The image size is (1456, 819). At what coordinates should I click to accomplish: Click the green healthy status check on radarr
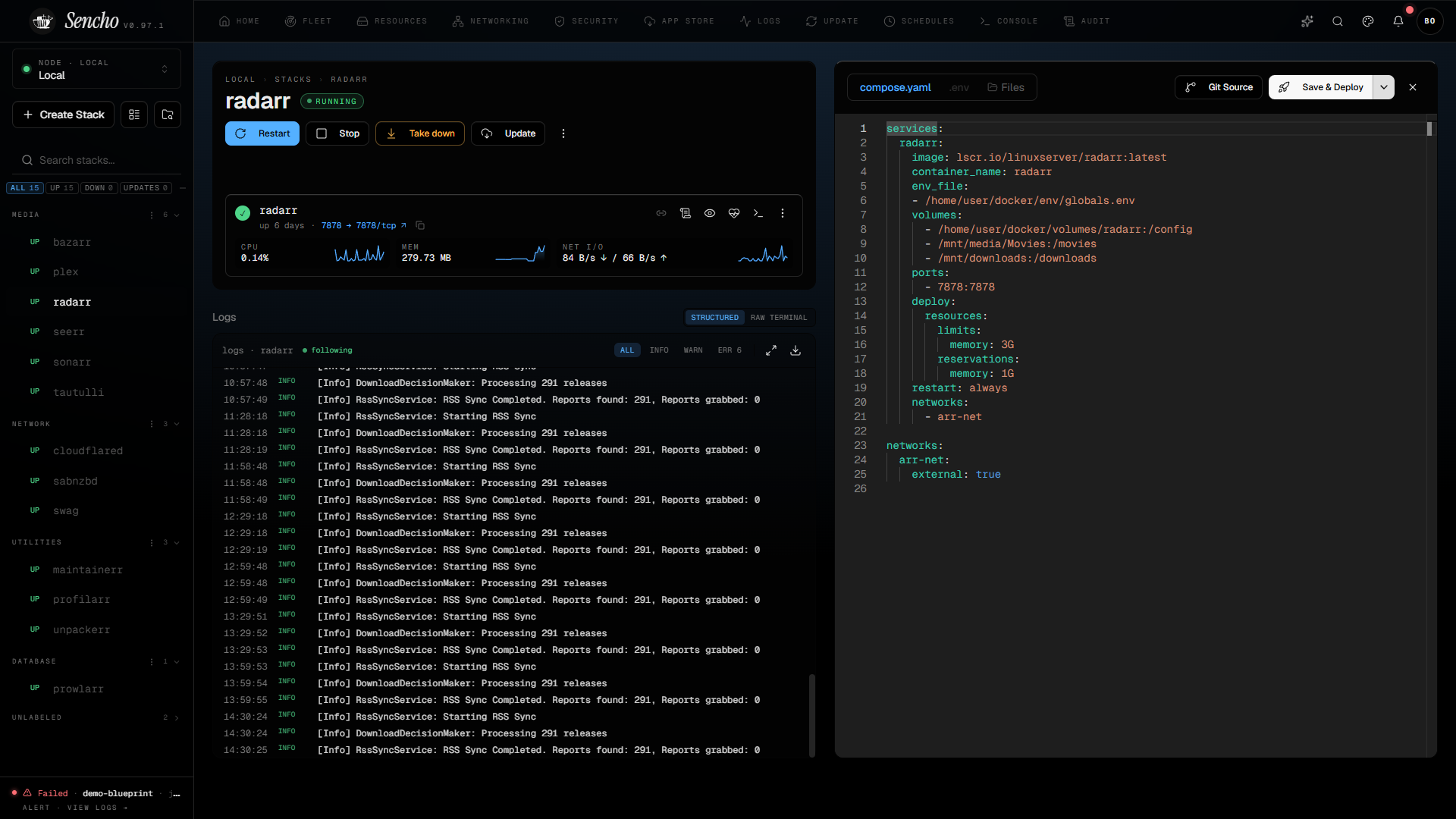pyautogui.click(x=243, y=213)
